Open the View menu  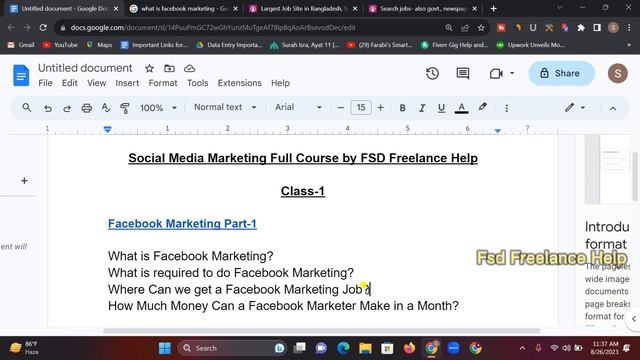(96, 83)
